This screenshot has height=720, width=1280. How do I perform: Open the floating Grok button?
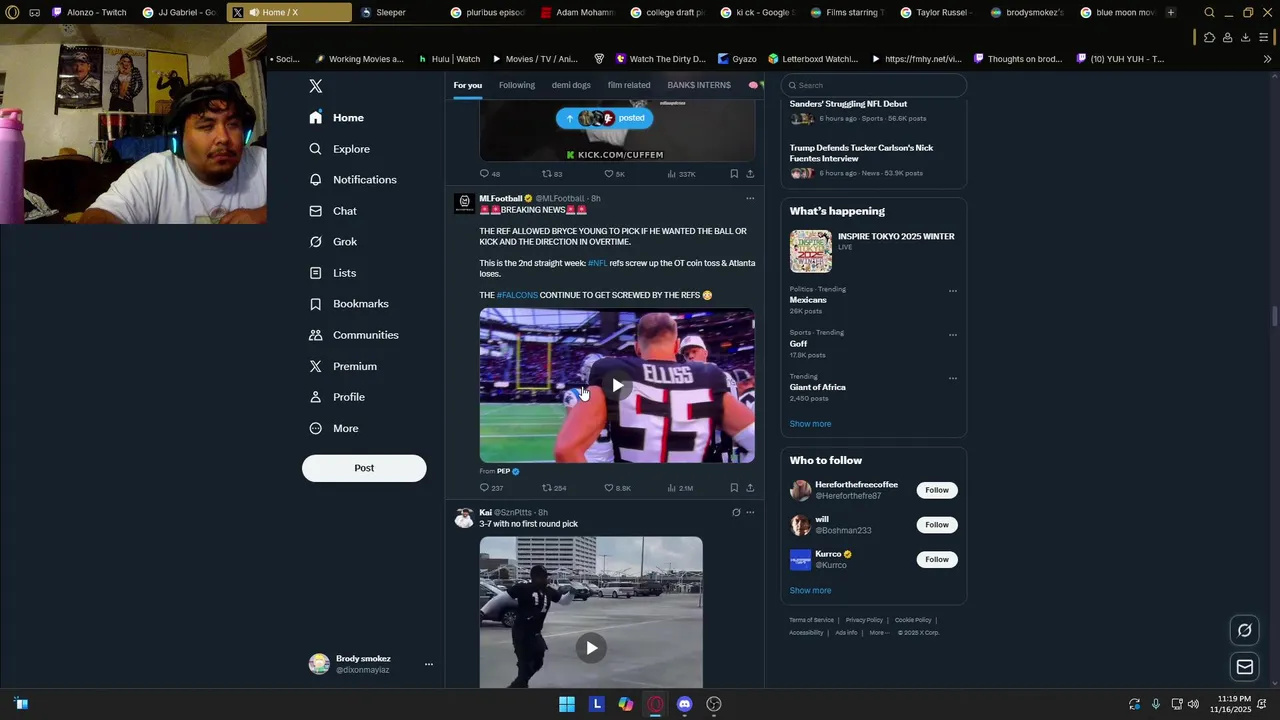tap(1245, 630)
